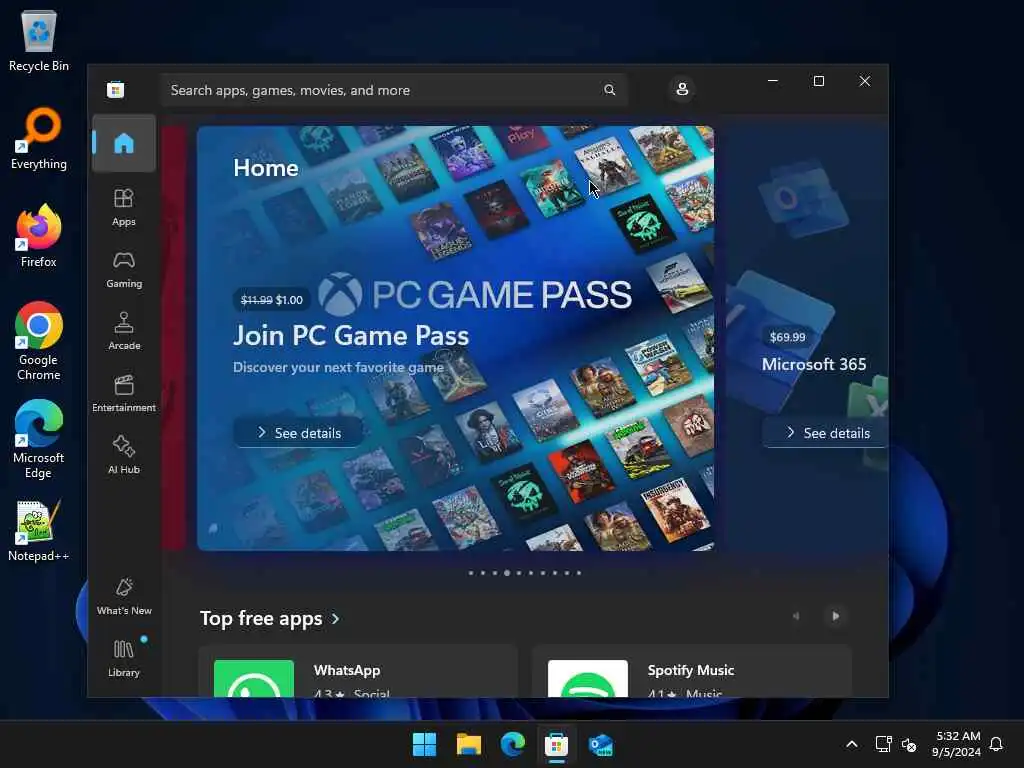Click the Join PC Game Pass title
The image size is (1024, 768).
point(351,336)
